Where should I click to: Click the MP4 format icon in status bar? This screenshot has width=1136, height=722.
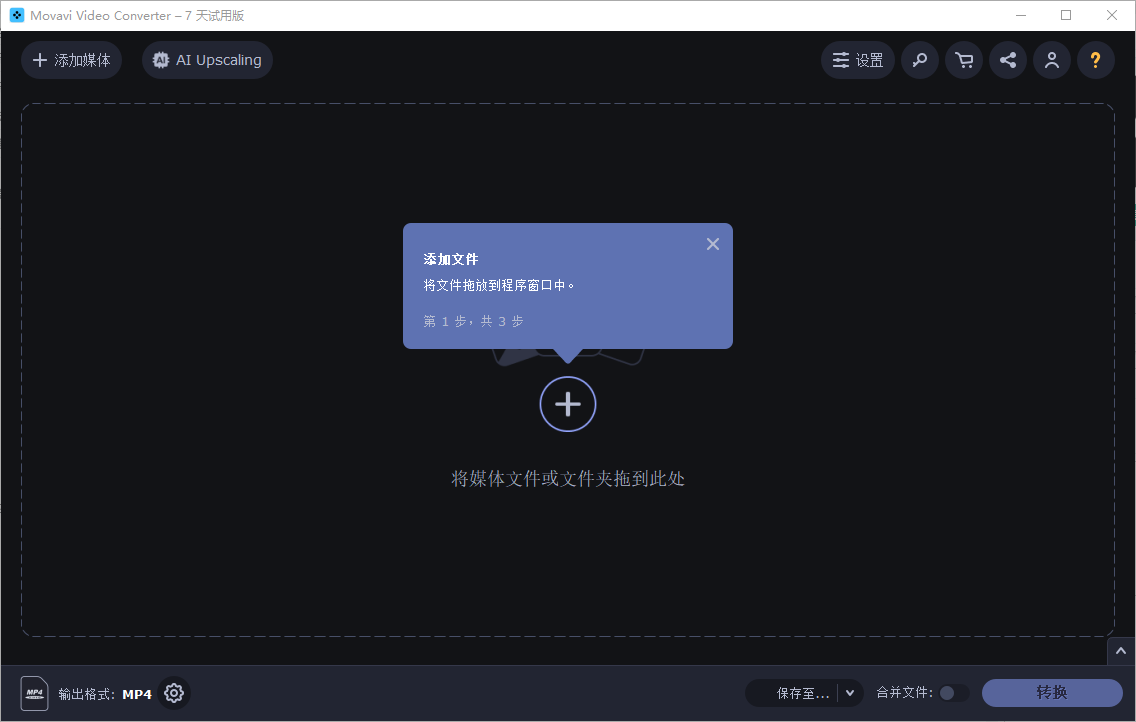click(x=34, y=693)
